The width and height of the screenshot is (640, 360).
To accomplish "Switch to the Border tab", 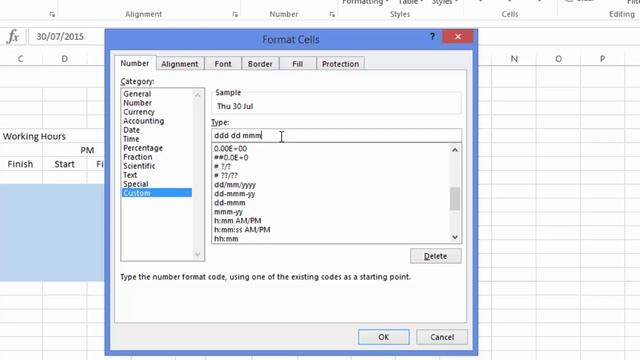I will 260,64.
